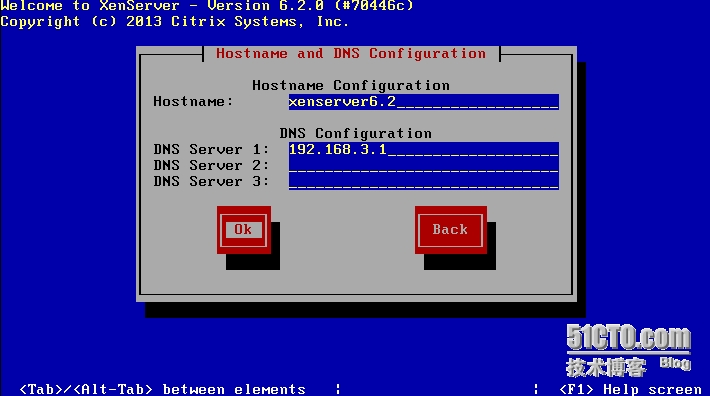Screen dimensions: 710x396
Task: Click the 'Hostname:' label
Action: pos(193,101)
